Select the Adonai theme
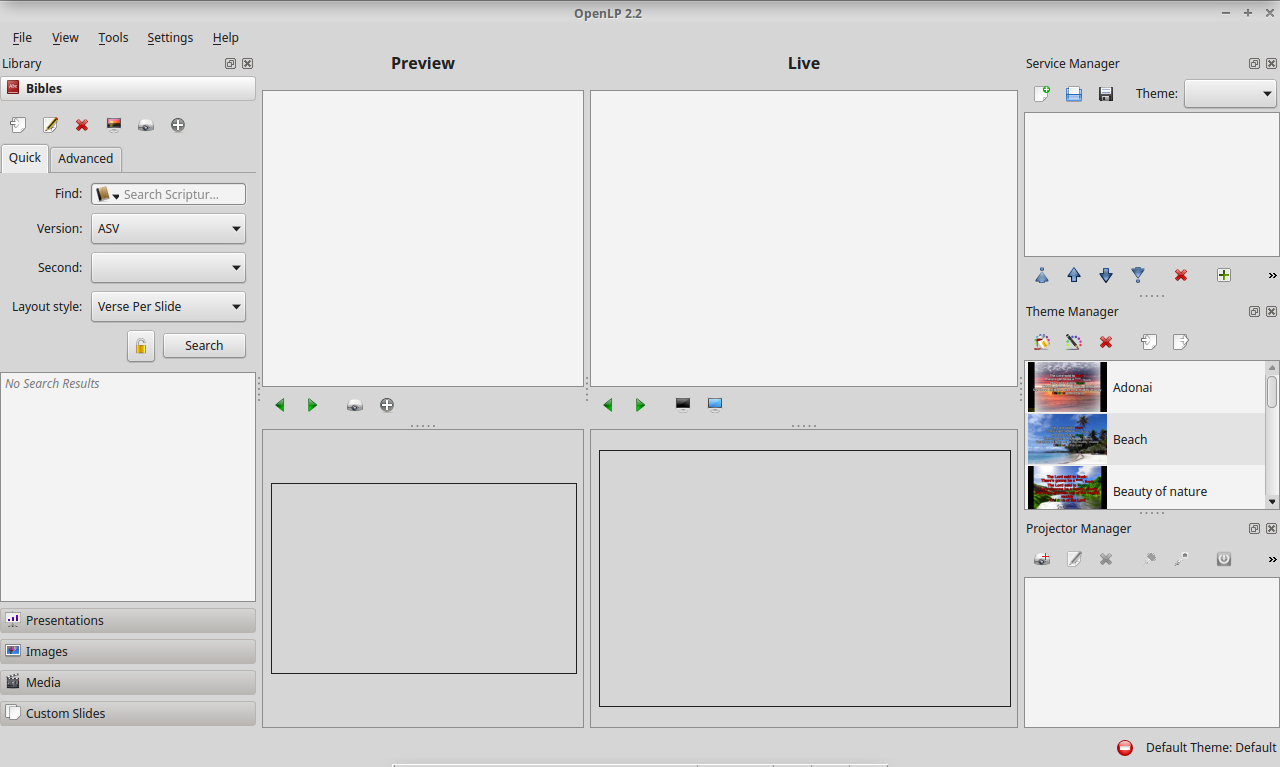Image resolution: width=1280 pixels, height=767 pixels. tap(1145, 387)
